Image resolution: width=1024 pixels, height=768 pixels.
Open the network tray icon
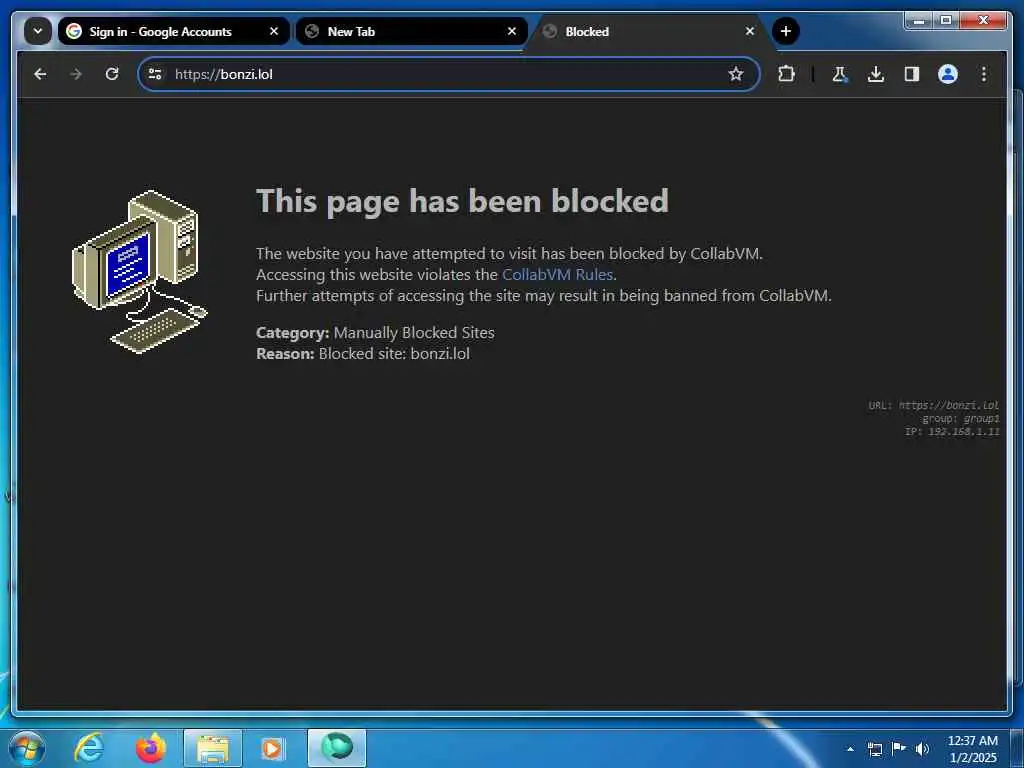pyautogui.click(x=874, y=749)
